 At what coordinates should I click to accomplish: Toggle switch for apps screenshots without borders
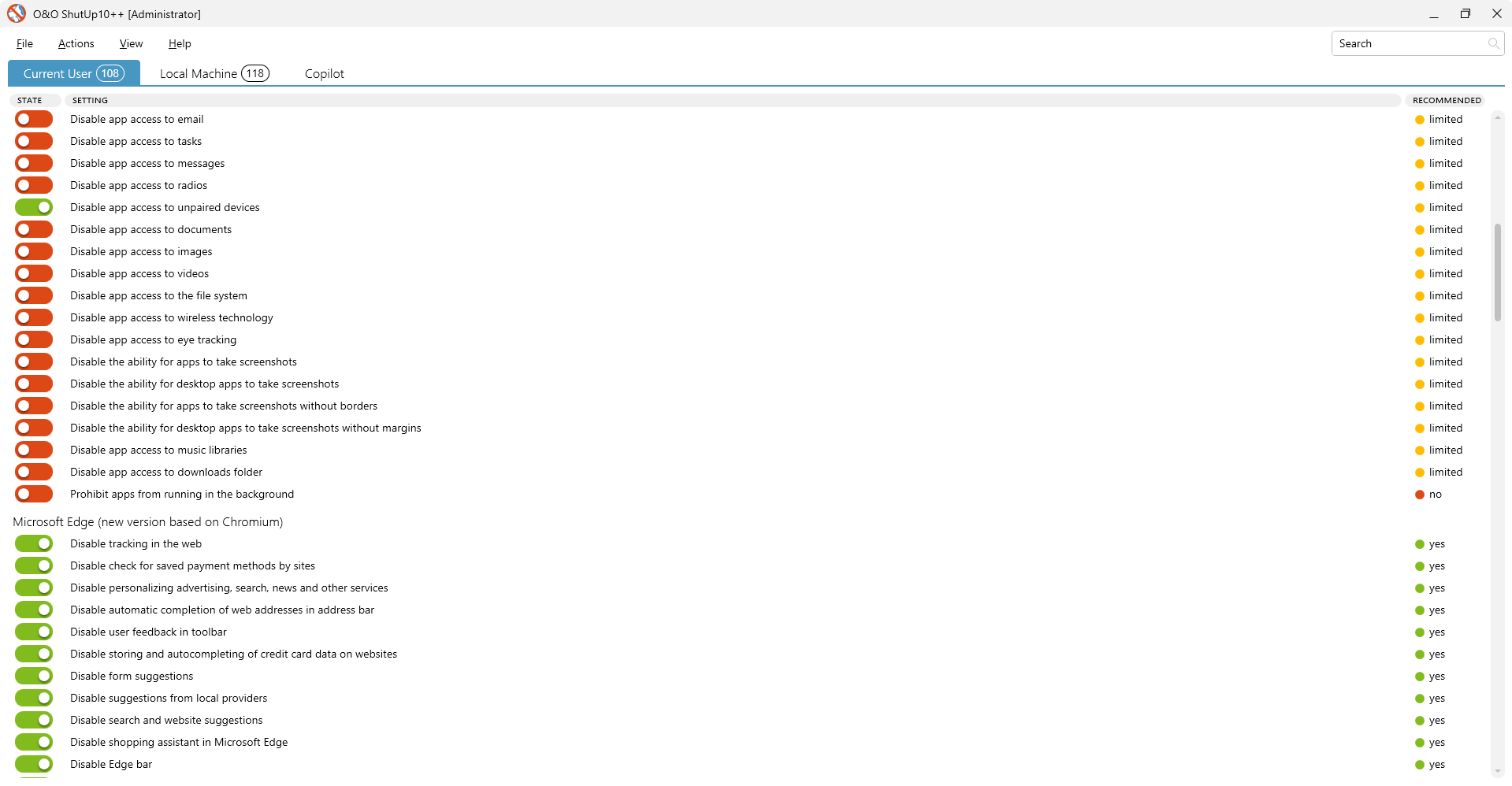click(x=34, y=406)
